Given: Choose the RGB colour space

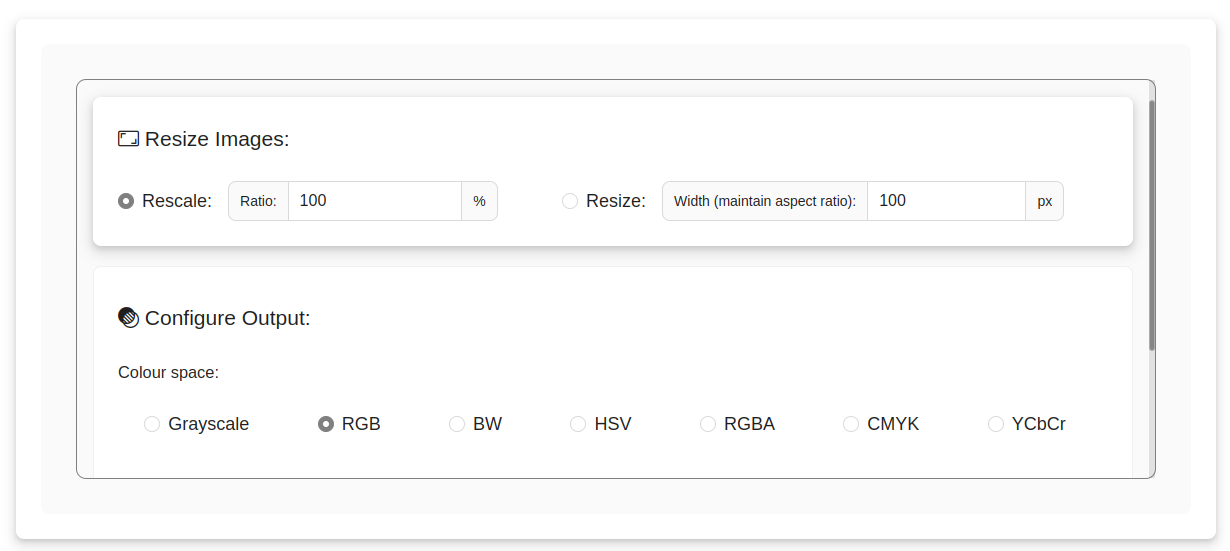Looking at the screenshot, I should click(x=326, y=424).
